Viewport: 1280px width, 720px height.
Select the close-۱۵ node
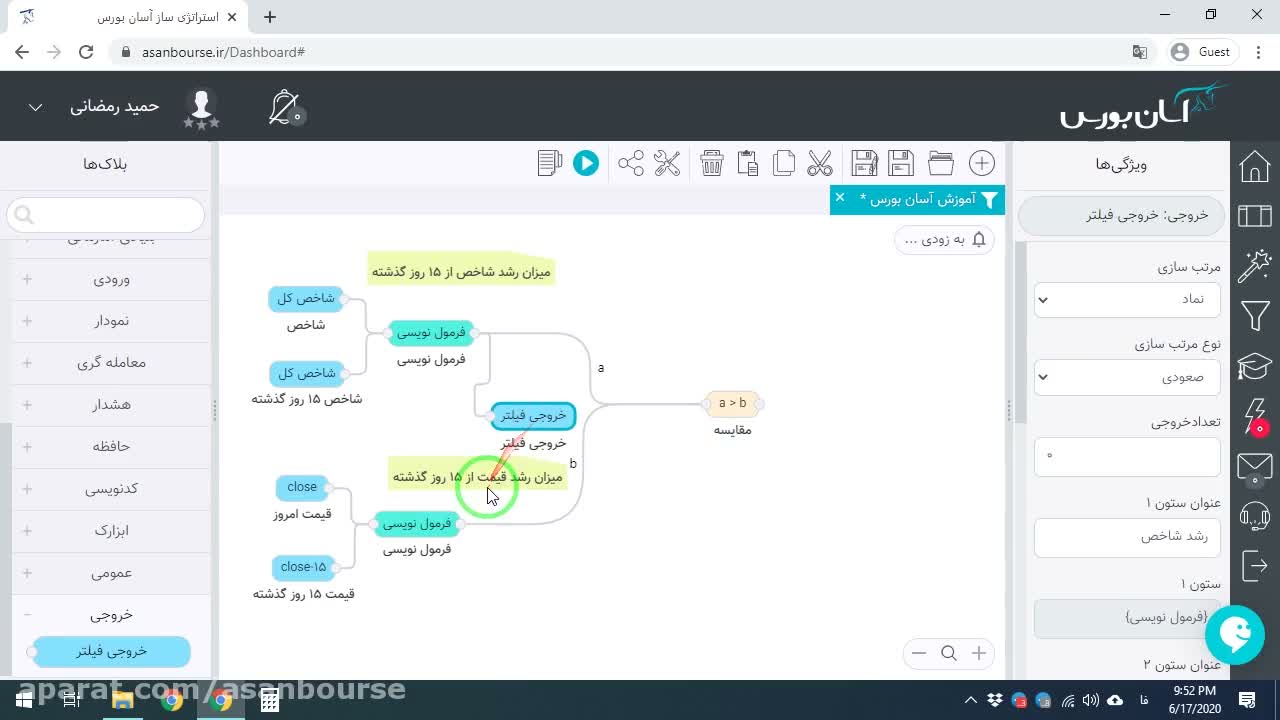(303, 568)
